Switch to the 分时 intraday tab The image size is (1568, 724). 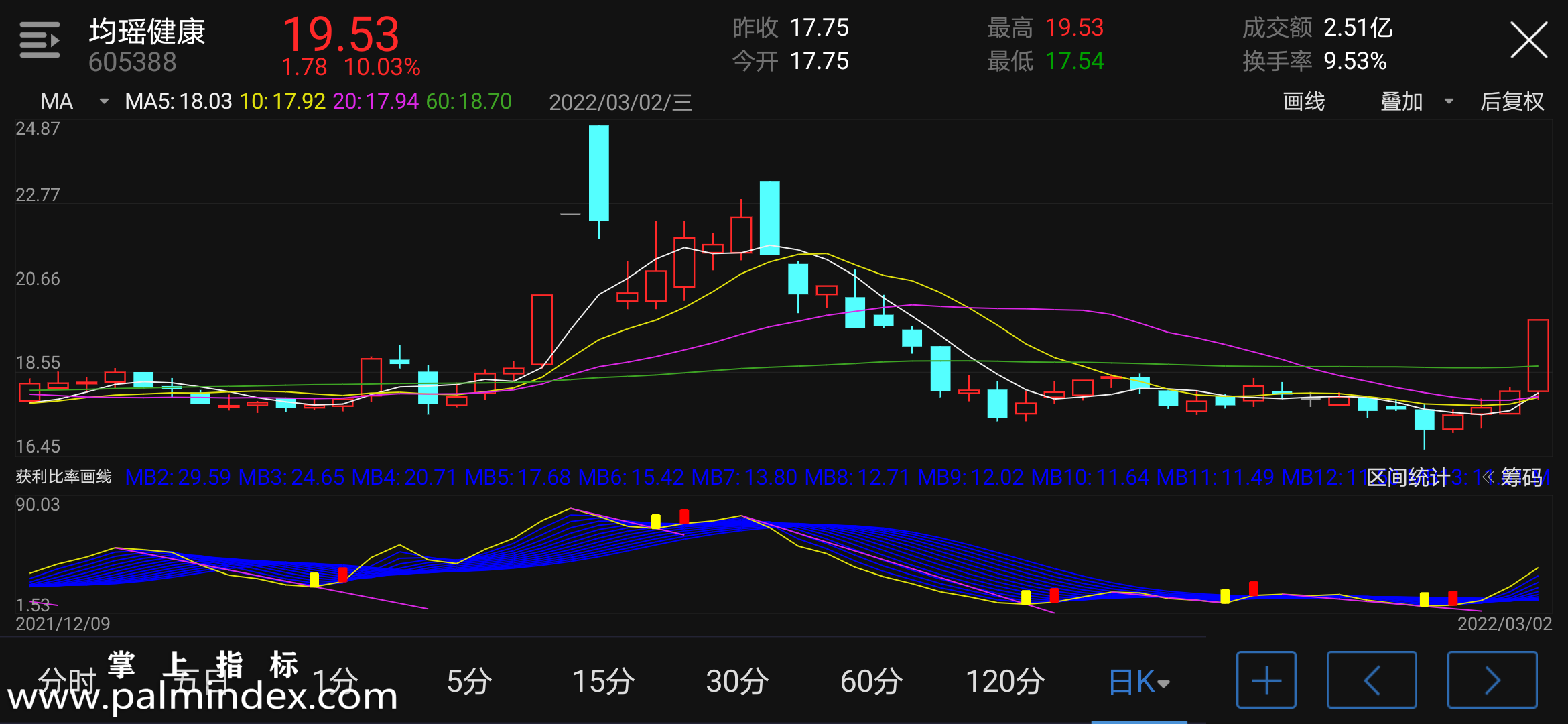click(68, 681)
